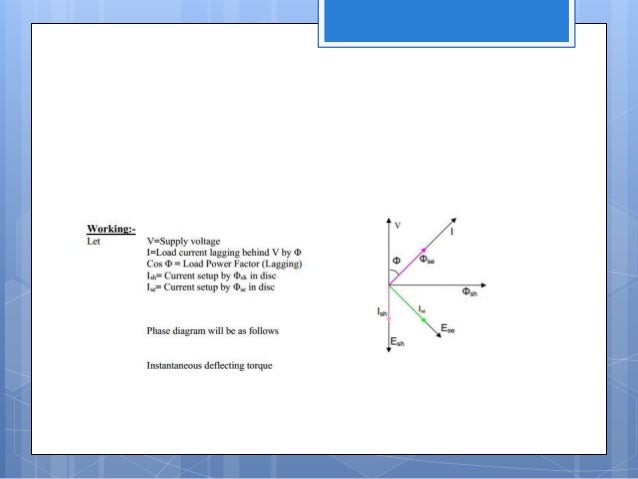Click the 'Ise= Current setup by Φse' line
638x479 pixels.
(x=211, y=287)
